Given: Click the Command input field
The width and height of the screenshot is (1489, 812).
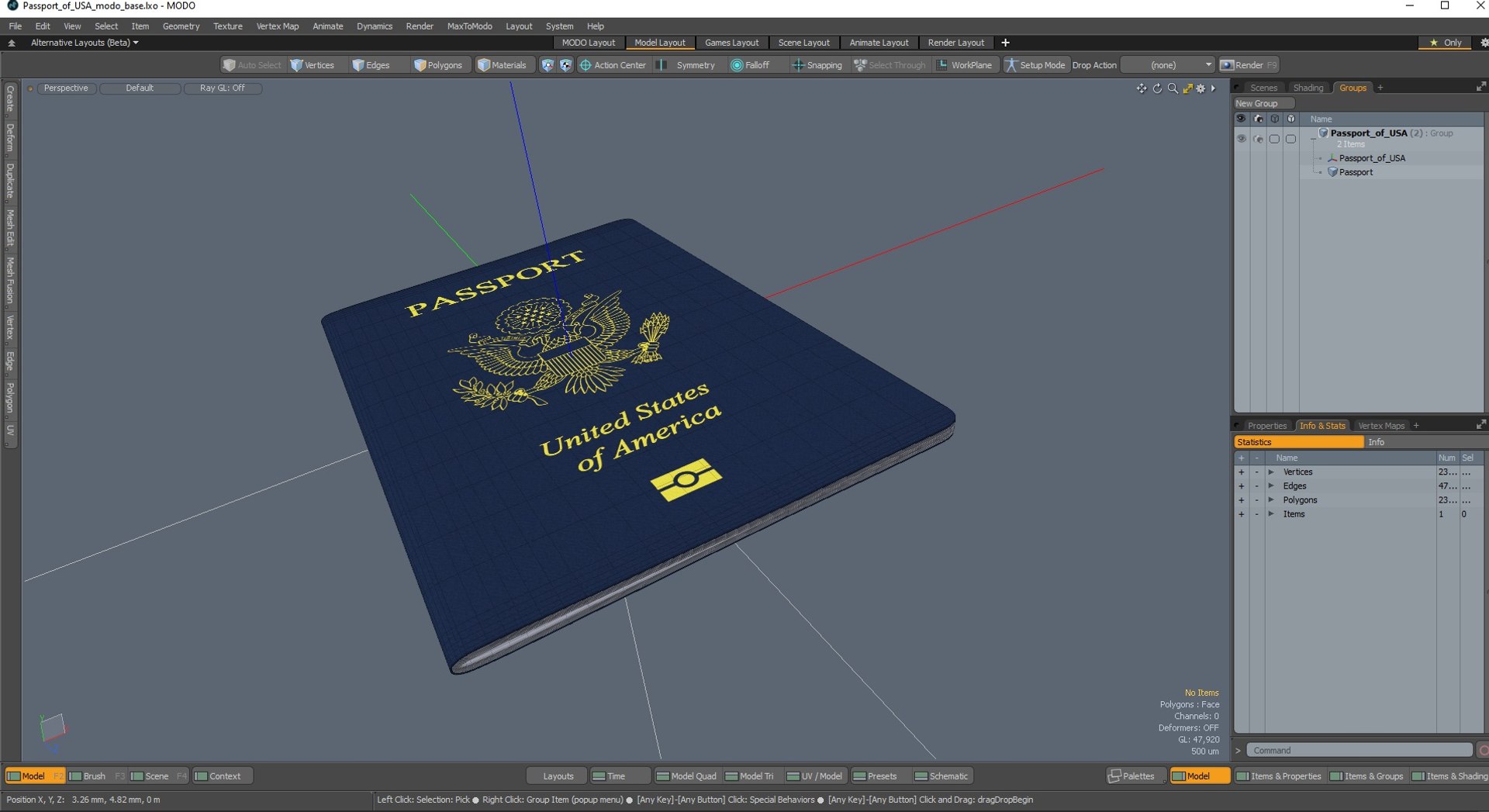Looking at the screenshot, I should point(1359,751).
